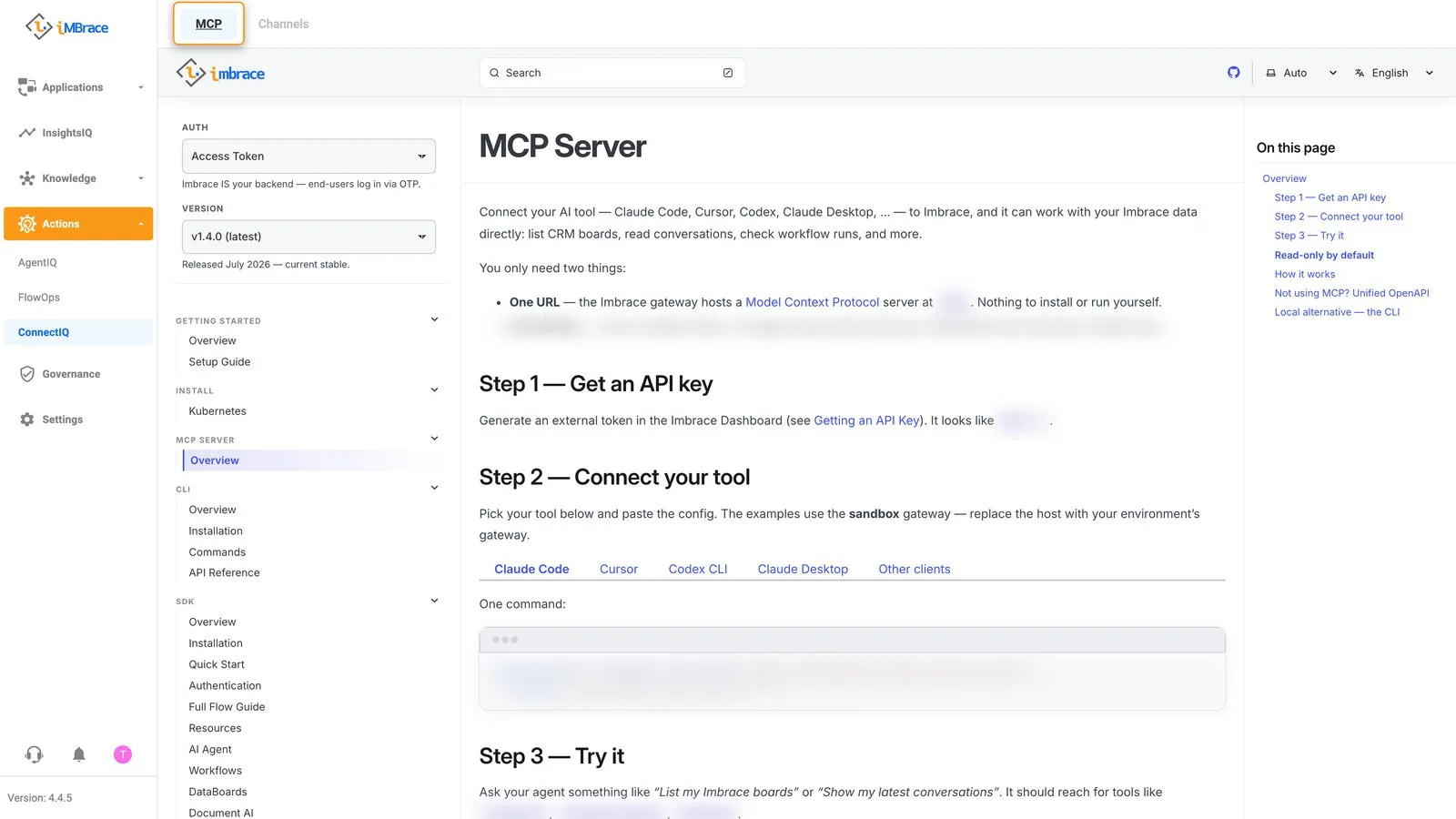Click the Actions gear icon
Viewport: 1456px width, 819px height.
tap(26, 224)
